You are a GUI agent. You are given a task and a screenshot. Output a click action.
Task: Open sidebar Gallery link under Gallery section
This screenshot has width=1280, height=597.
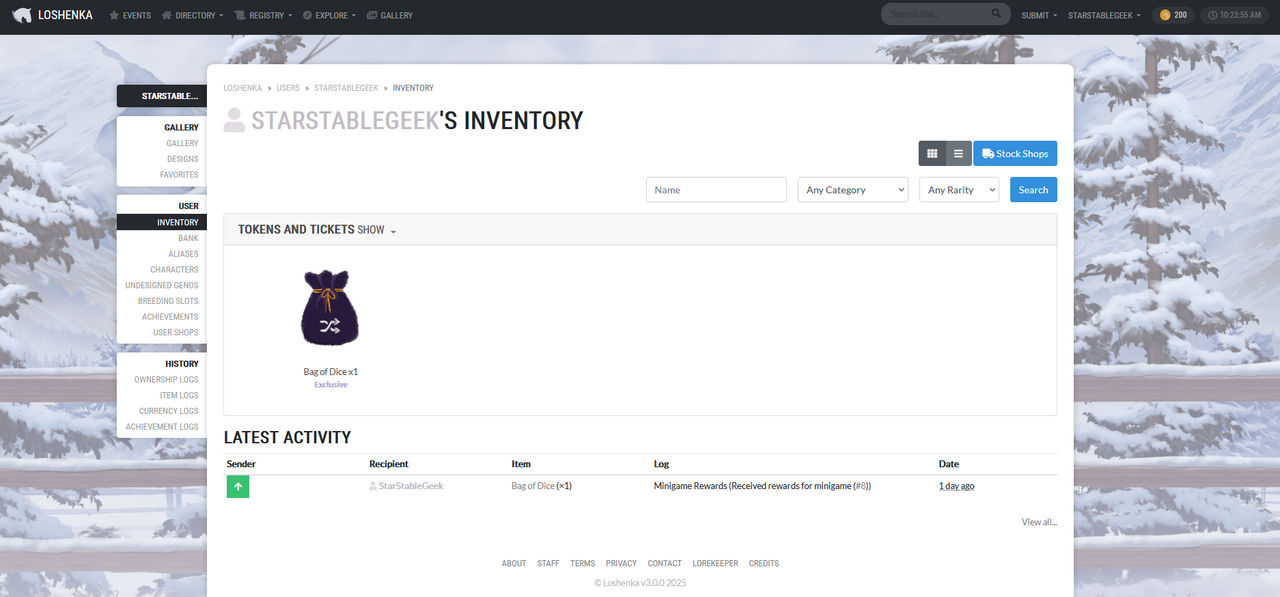(182, 143)
